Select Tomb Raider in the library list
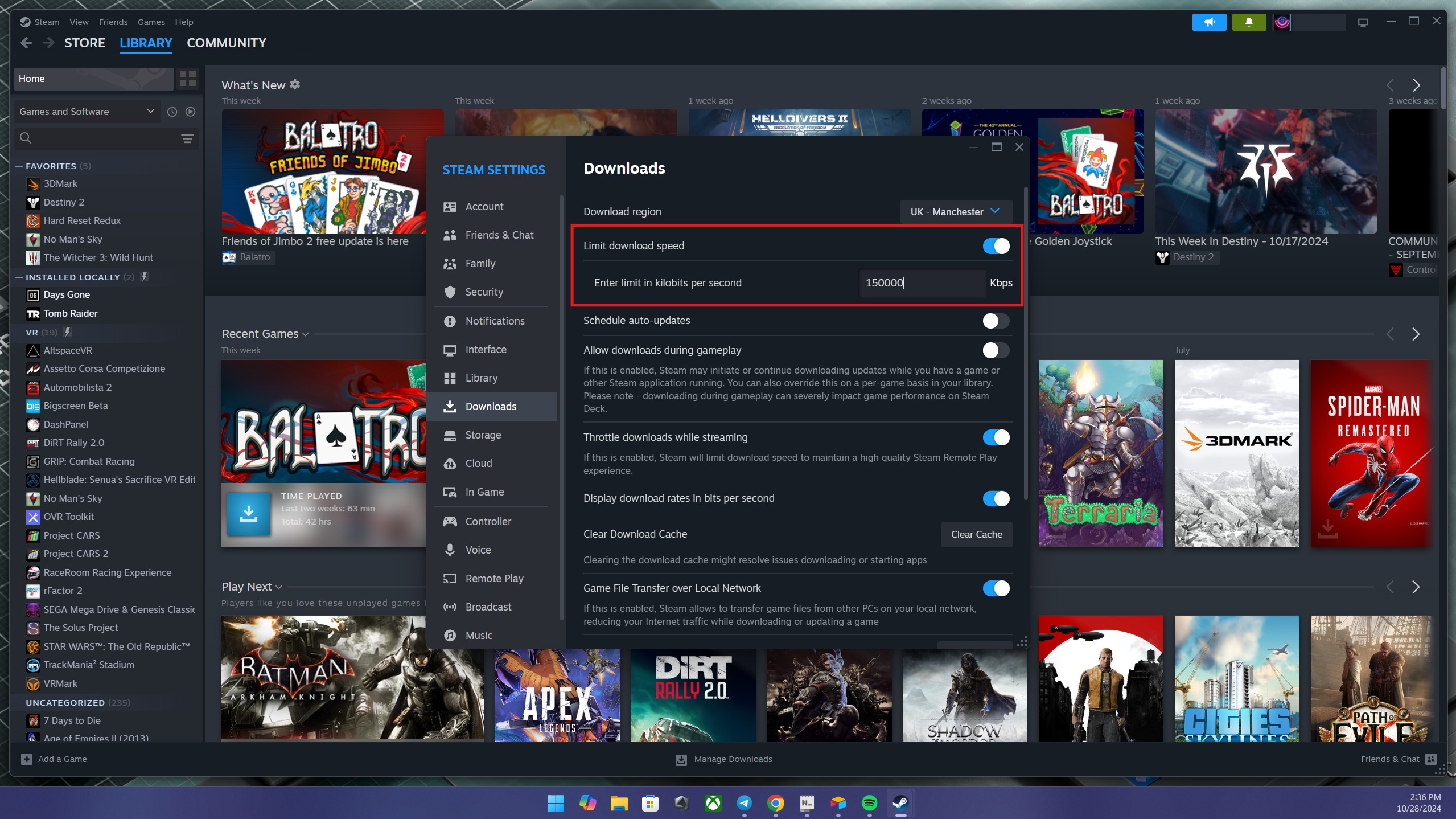The image size is (1456, 819). [x=71, y=314]
